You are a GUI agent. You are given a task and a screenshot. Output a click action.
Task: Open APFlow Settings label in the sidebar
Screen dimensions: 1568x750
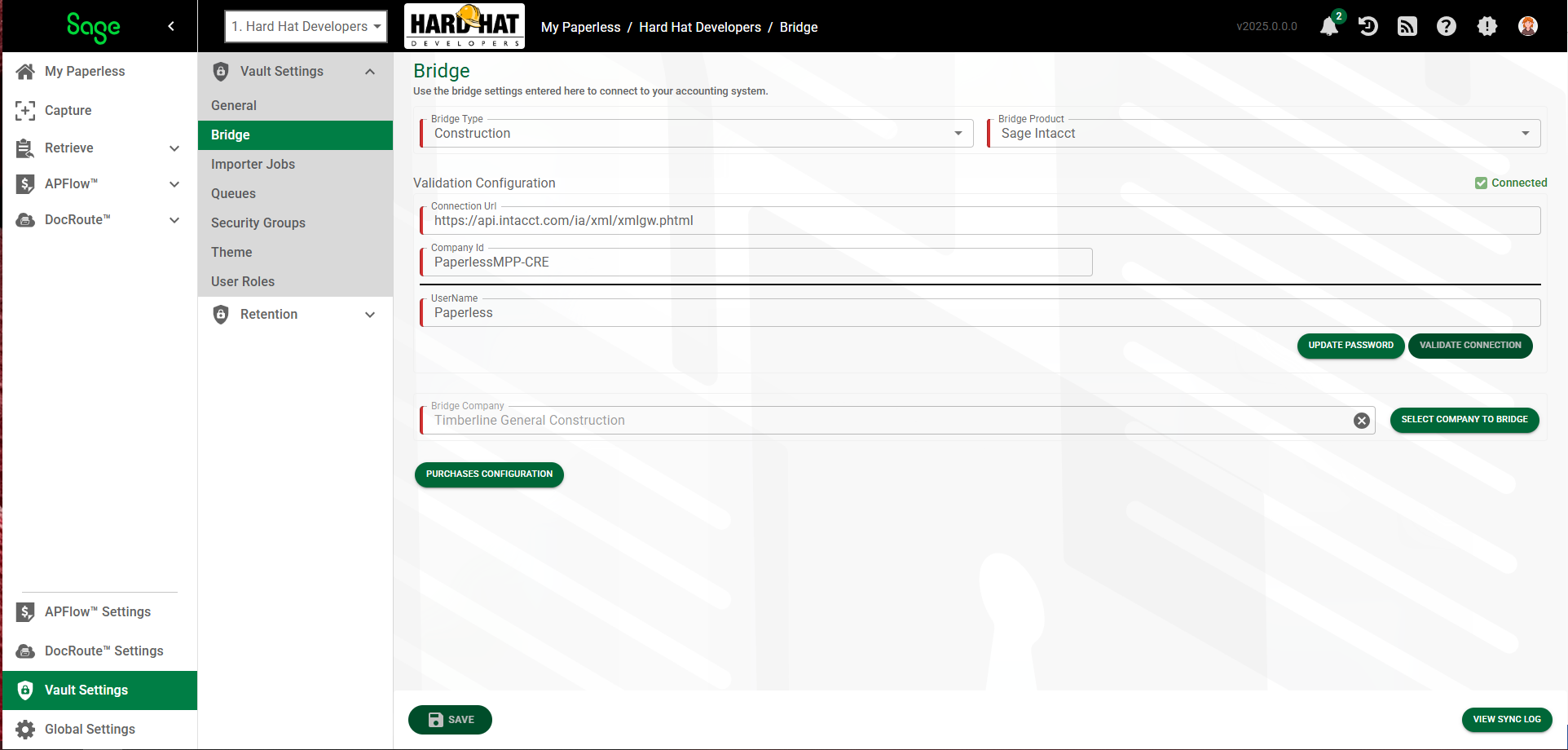[98, 612]
